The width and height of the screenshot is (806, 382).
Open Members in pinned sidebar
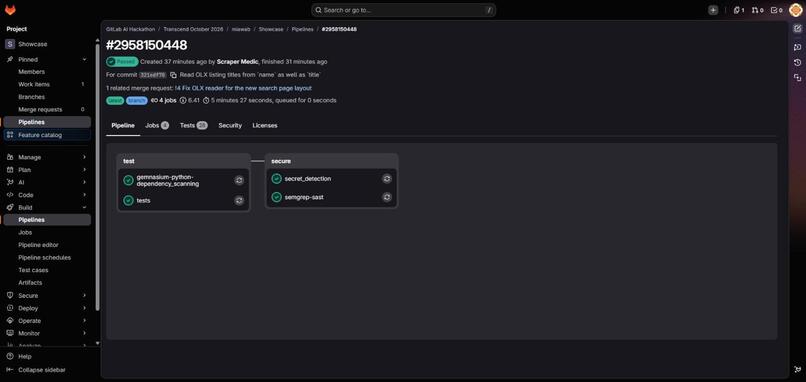(x=47, y=72)
